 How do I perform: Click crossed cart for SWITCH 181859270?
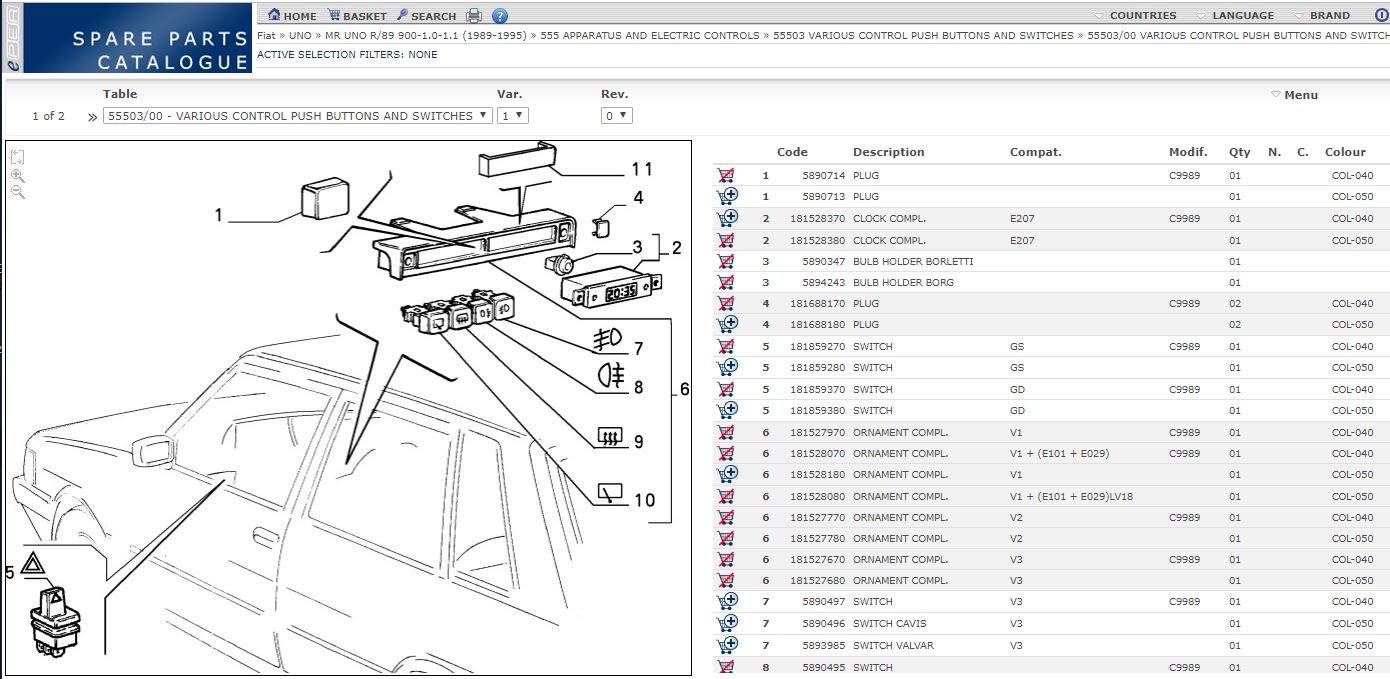point(726,346)
